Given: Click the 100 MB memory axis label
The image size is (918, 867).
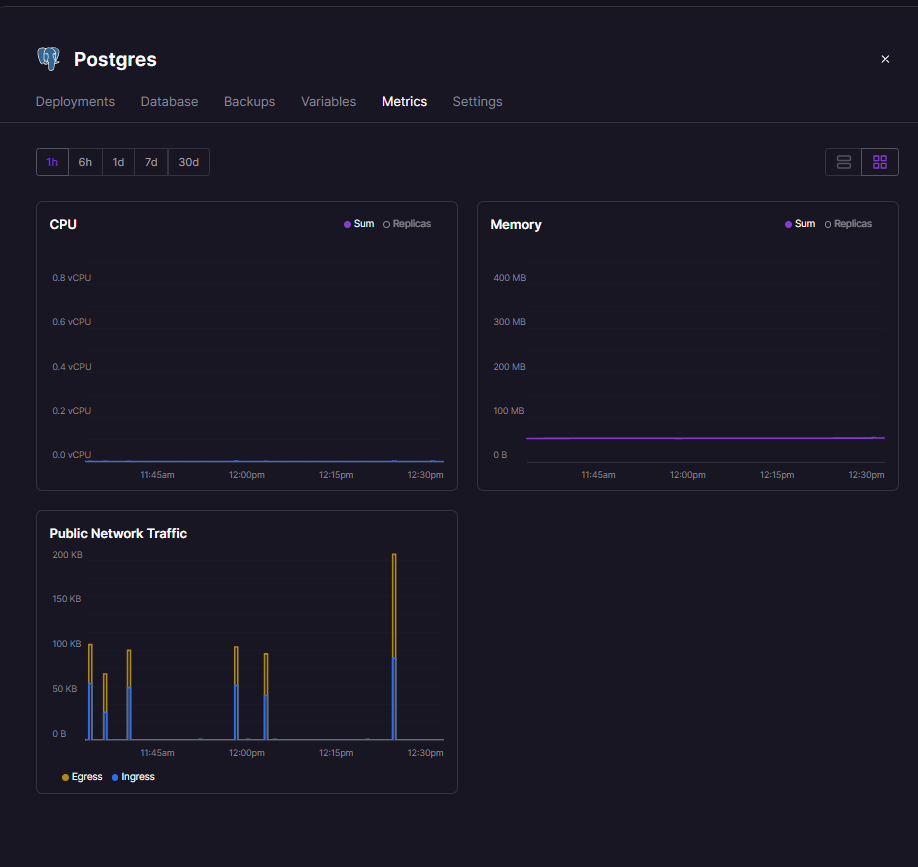Looking at the screenshot, I should 509,410.
